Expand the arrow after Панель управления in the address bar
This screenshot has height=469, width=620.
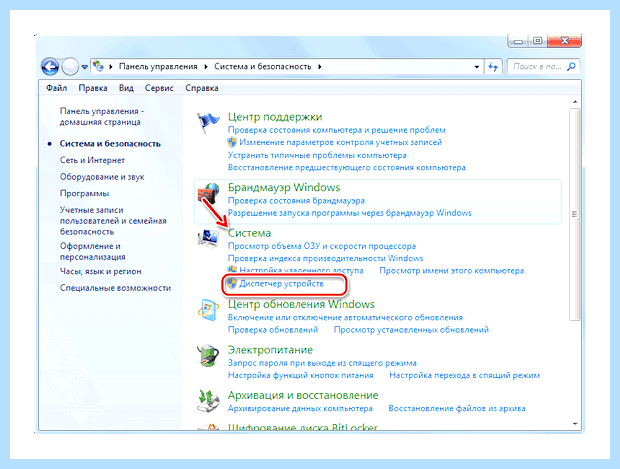pos(206,66)
